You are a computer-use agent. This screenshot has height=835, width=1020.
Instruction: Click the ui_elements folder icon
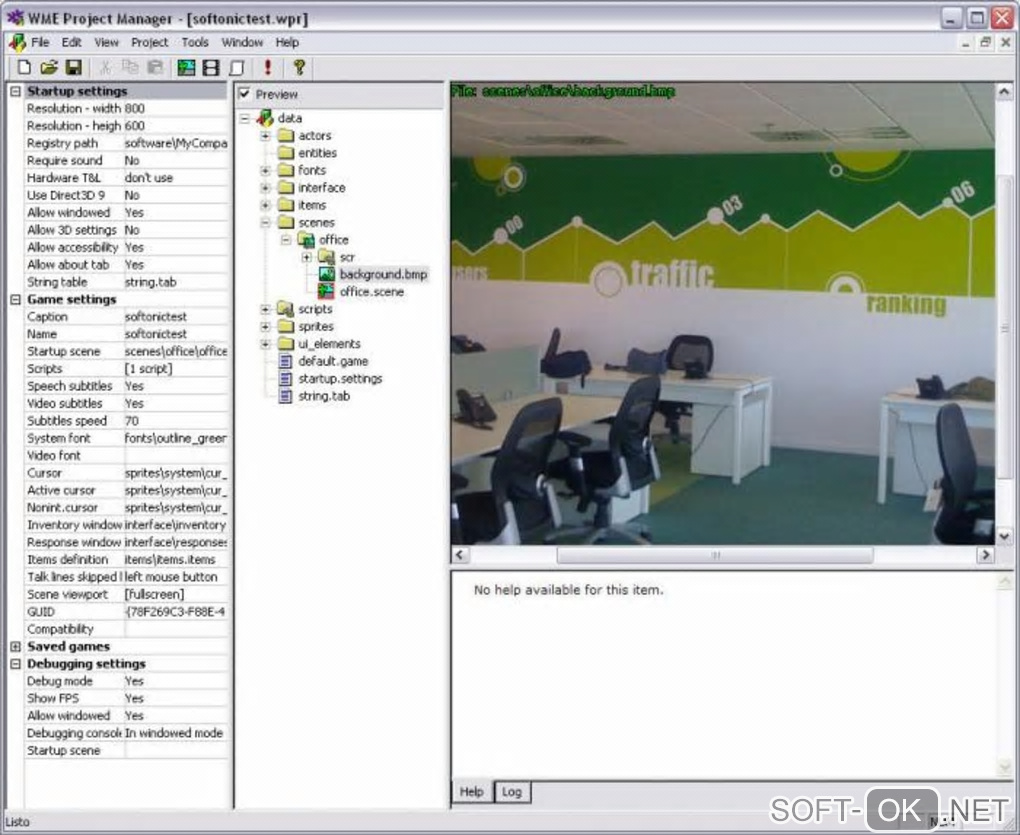click(x=286, y=343)
